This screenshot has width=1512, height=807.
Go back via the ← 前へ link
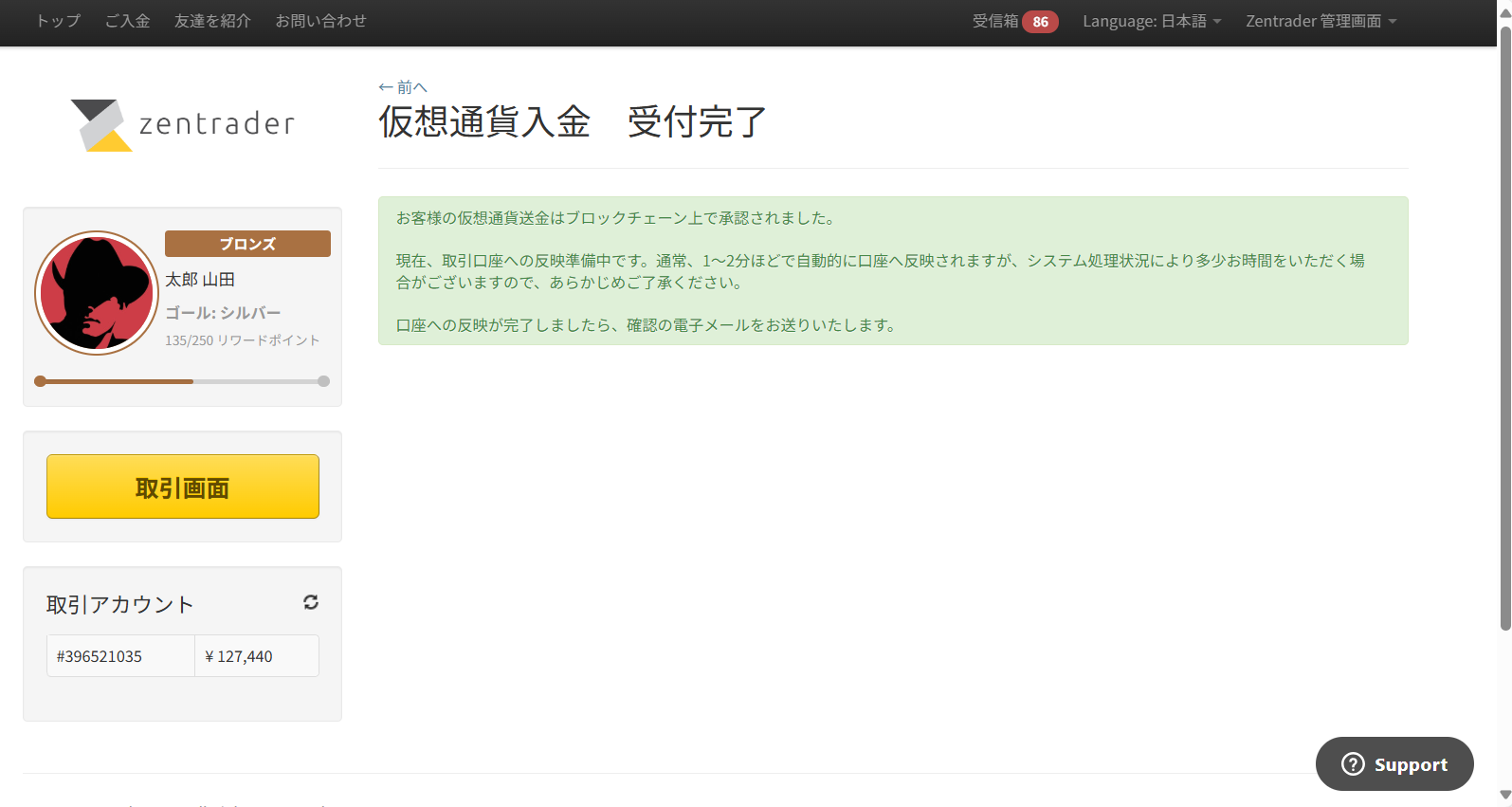point(403,87)
